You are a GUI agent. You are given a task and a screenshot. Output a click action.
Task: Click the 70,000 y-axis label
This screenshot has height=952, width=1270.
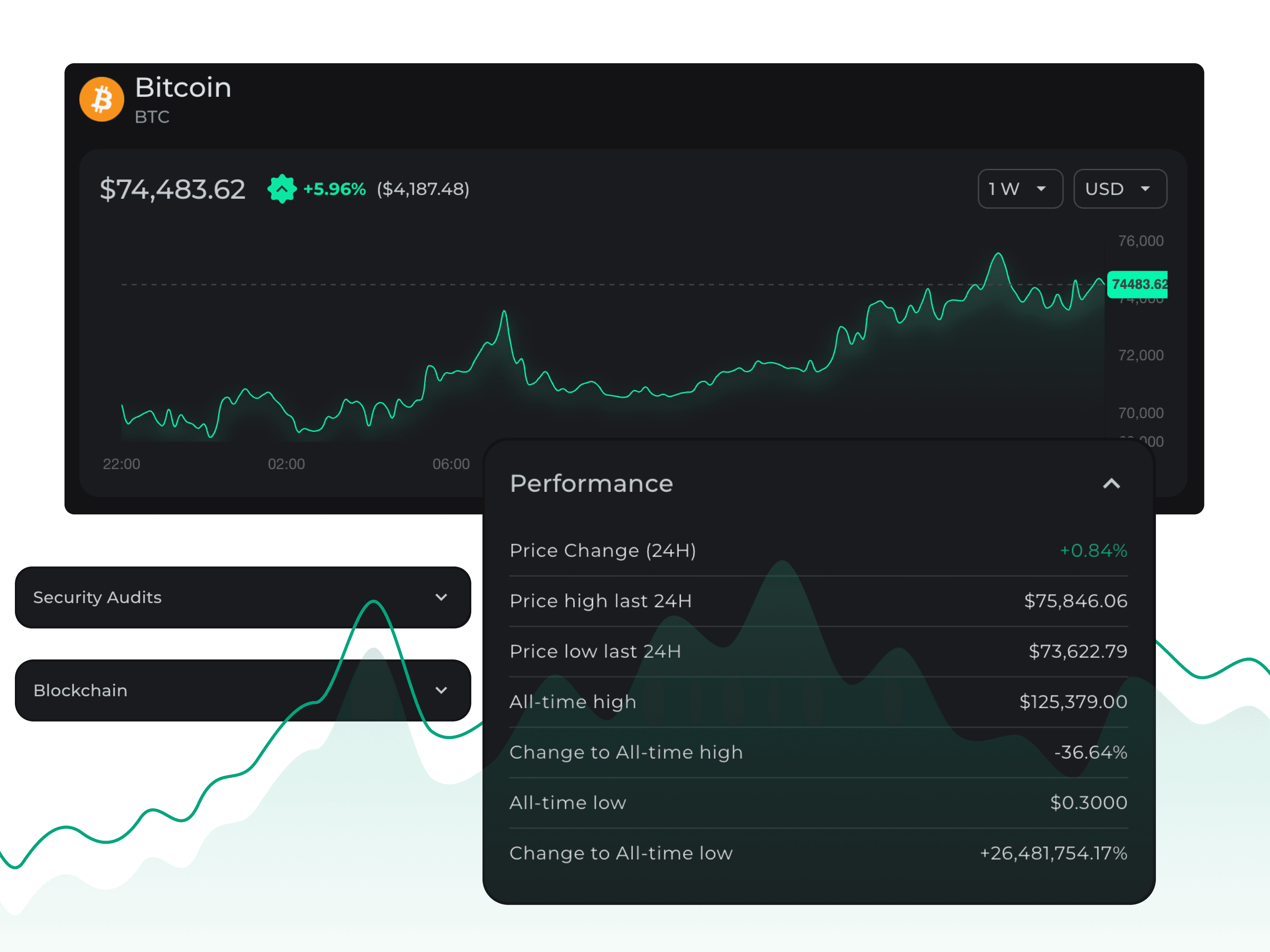click(x=1141, y=413)
